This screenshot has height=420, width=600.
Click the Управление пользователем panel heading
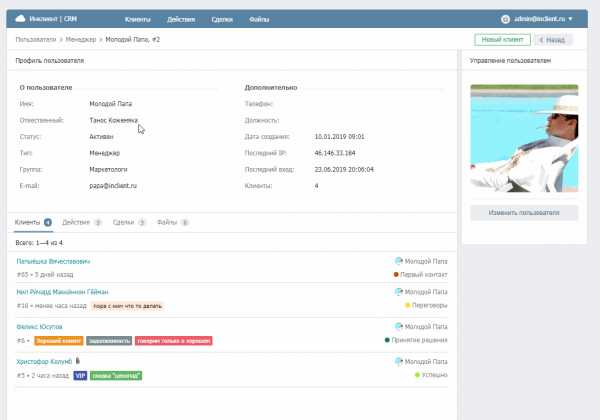tap(510, 60)
